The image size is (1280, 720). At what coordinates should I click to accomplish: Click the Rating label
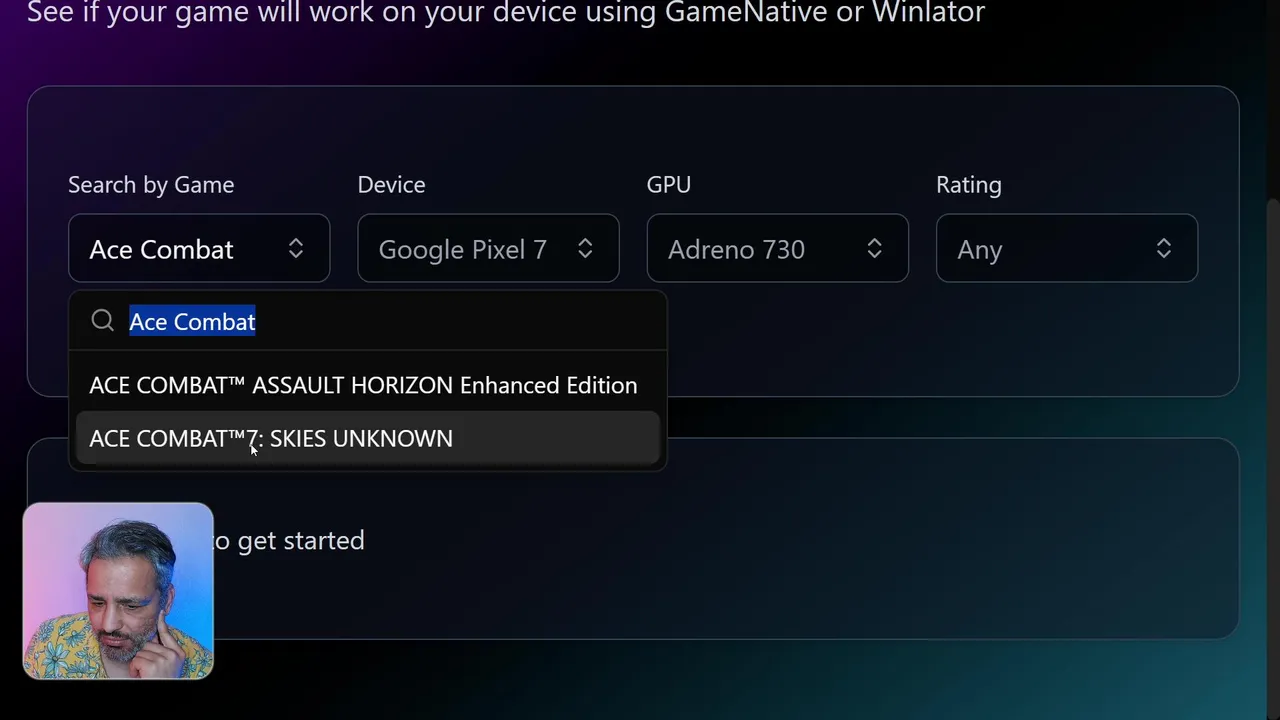pos(969,185)
